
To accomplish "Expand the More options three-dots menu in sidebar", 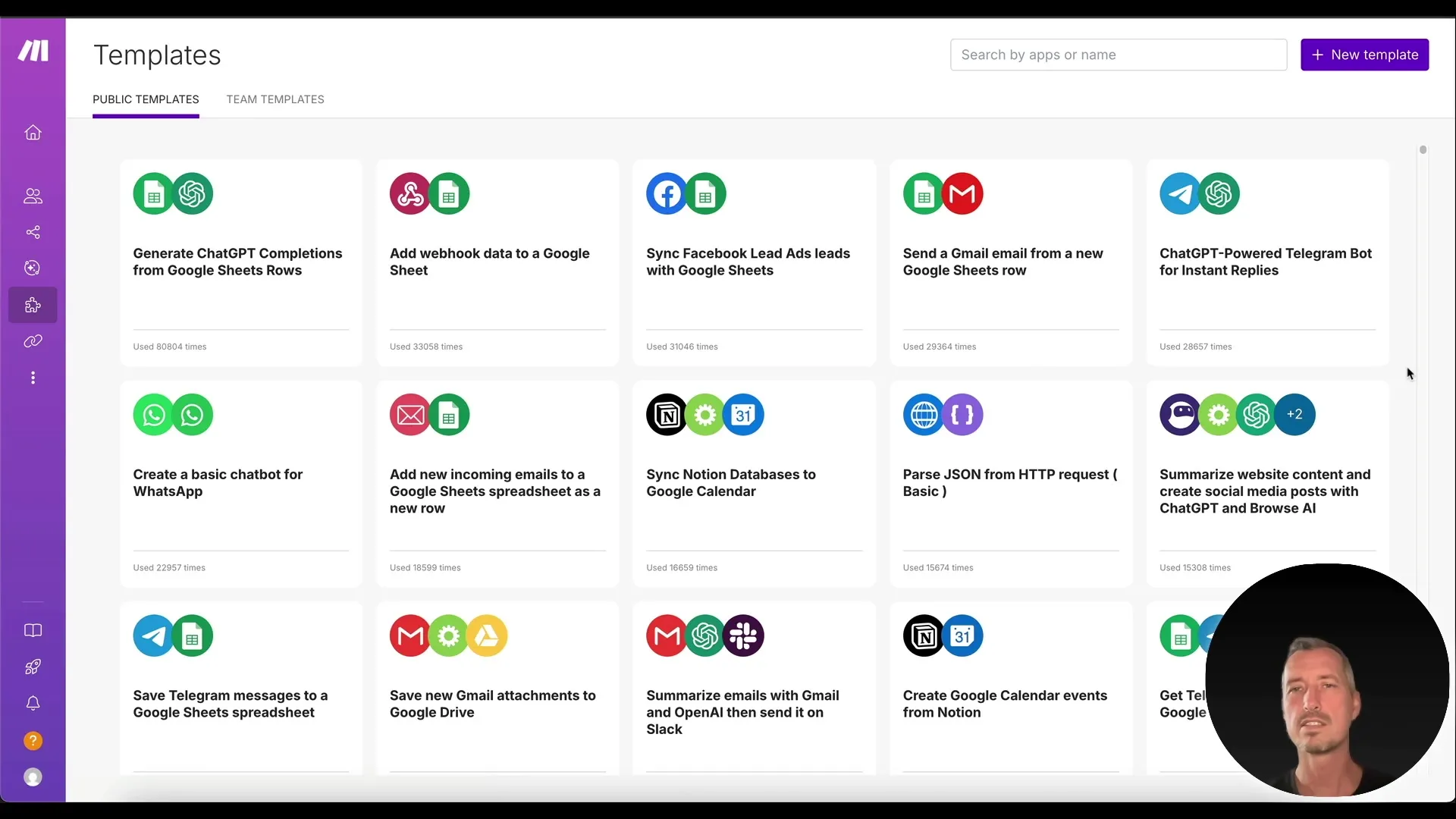I will click(33, 377).
